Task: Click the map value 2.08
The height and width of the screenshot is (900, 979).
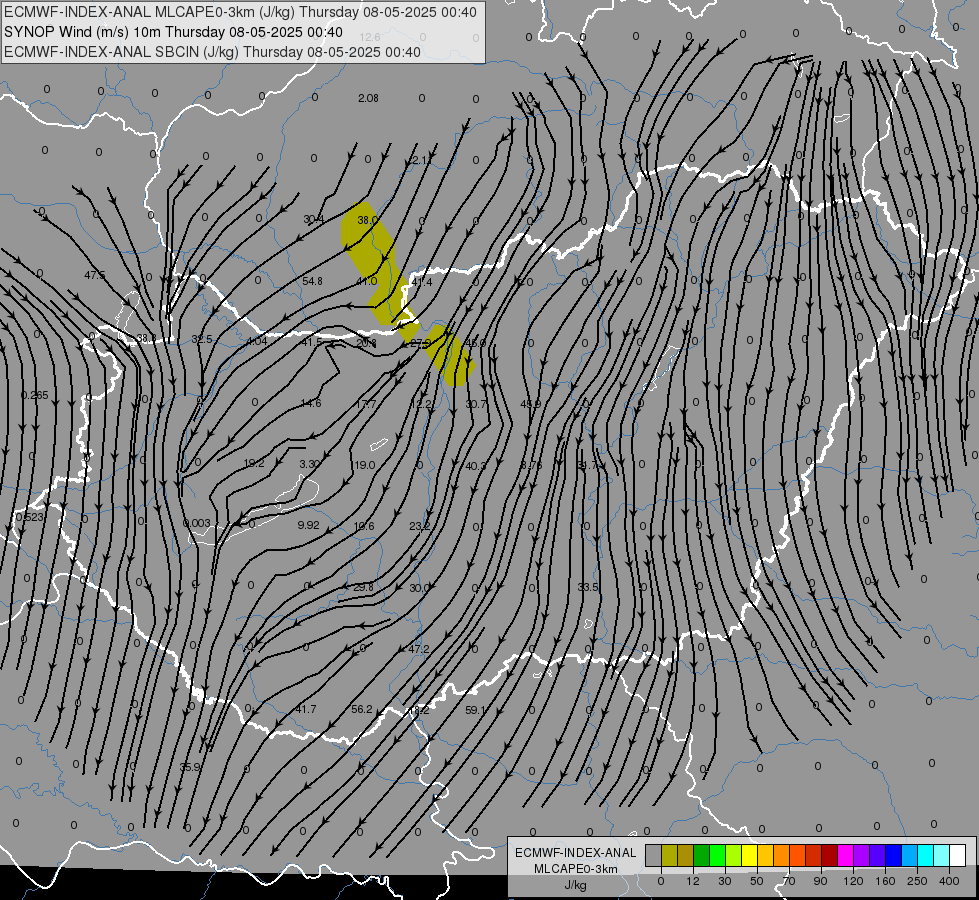Action: 368,98
